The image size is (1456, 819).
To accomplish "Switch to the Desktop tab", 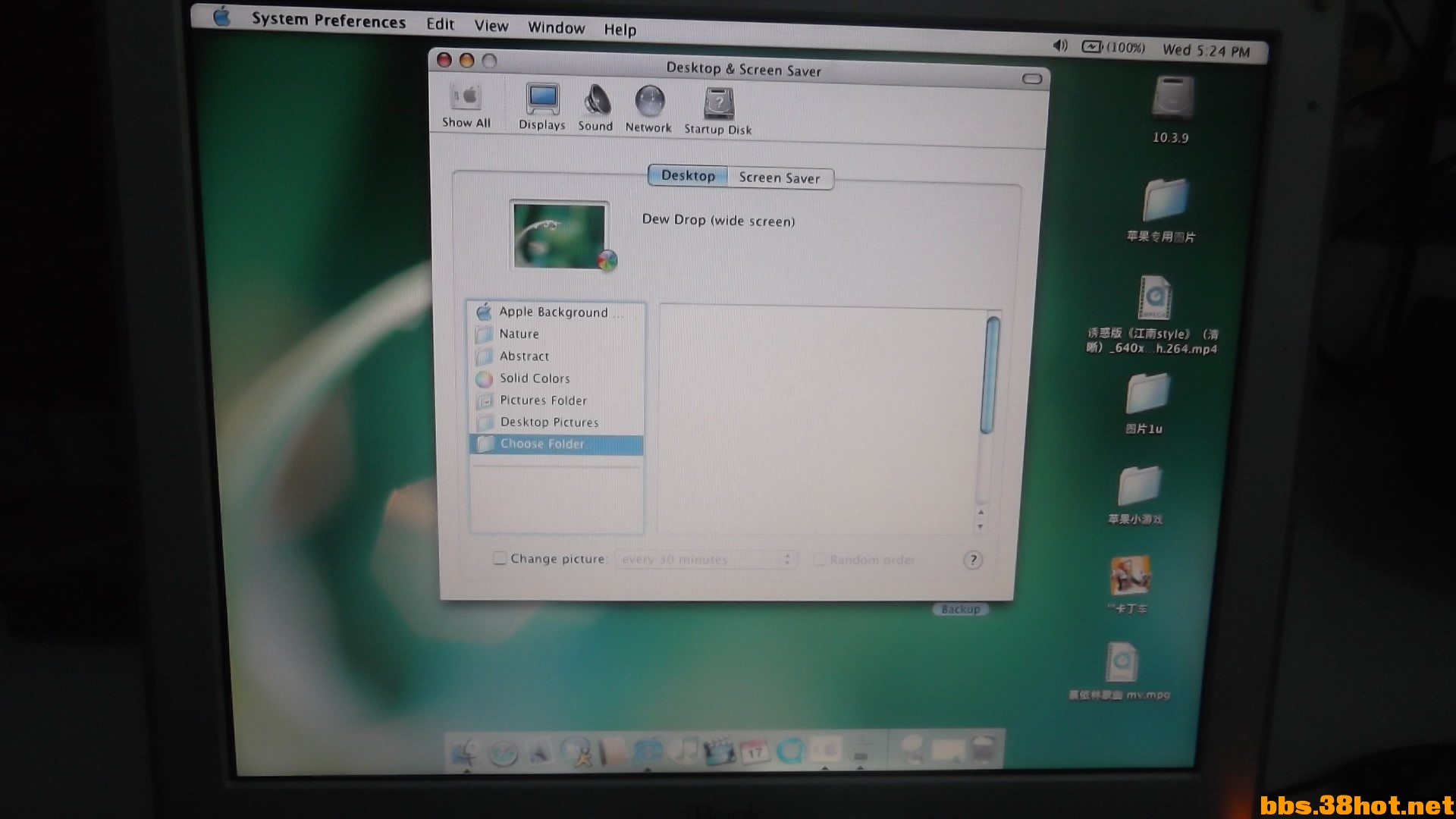I will tap(688, 176).
